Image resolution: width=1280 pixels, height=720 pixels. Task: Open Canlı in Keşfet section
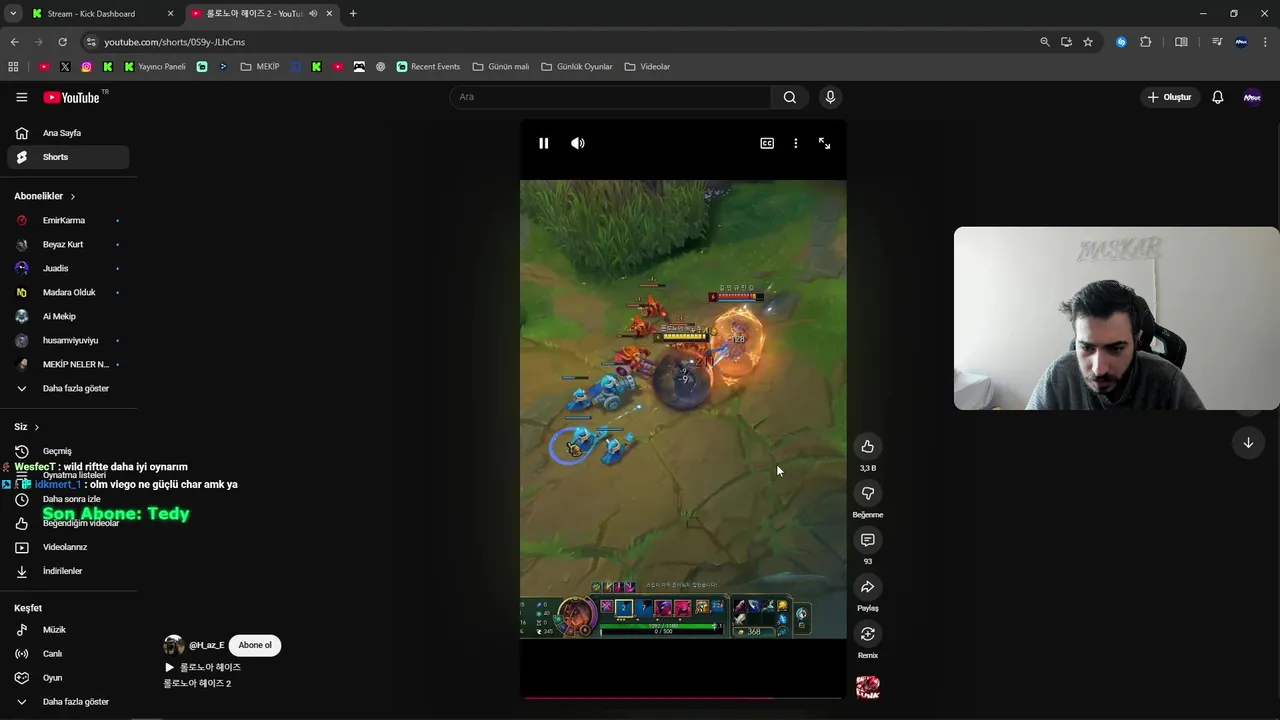click(x=68, y=654)
